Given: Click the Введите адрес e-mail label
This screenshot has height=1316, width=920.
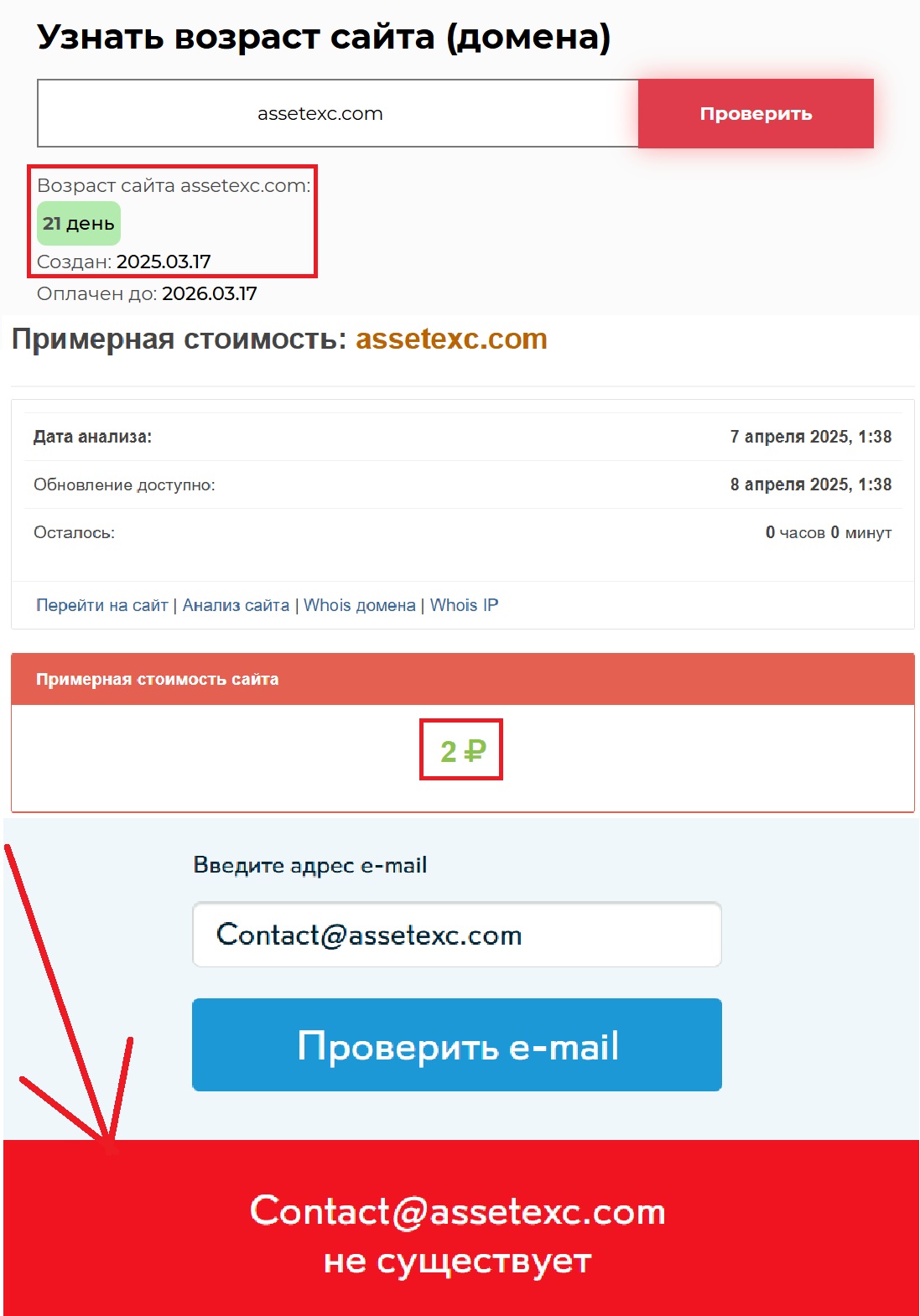Looking at the screenshot, I should (310, 864).
